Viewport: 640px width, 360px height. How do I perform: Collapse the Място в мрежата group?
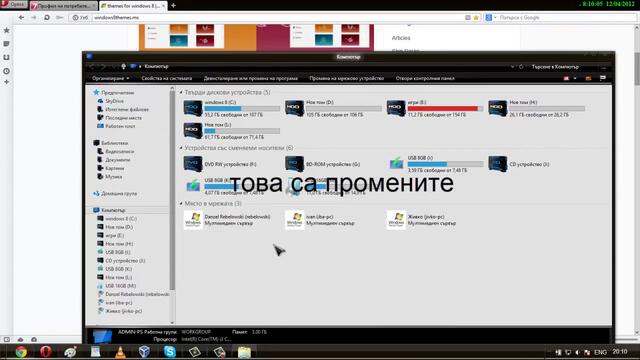[181, 204]
